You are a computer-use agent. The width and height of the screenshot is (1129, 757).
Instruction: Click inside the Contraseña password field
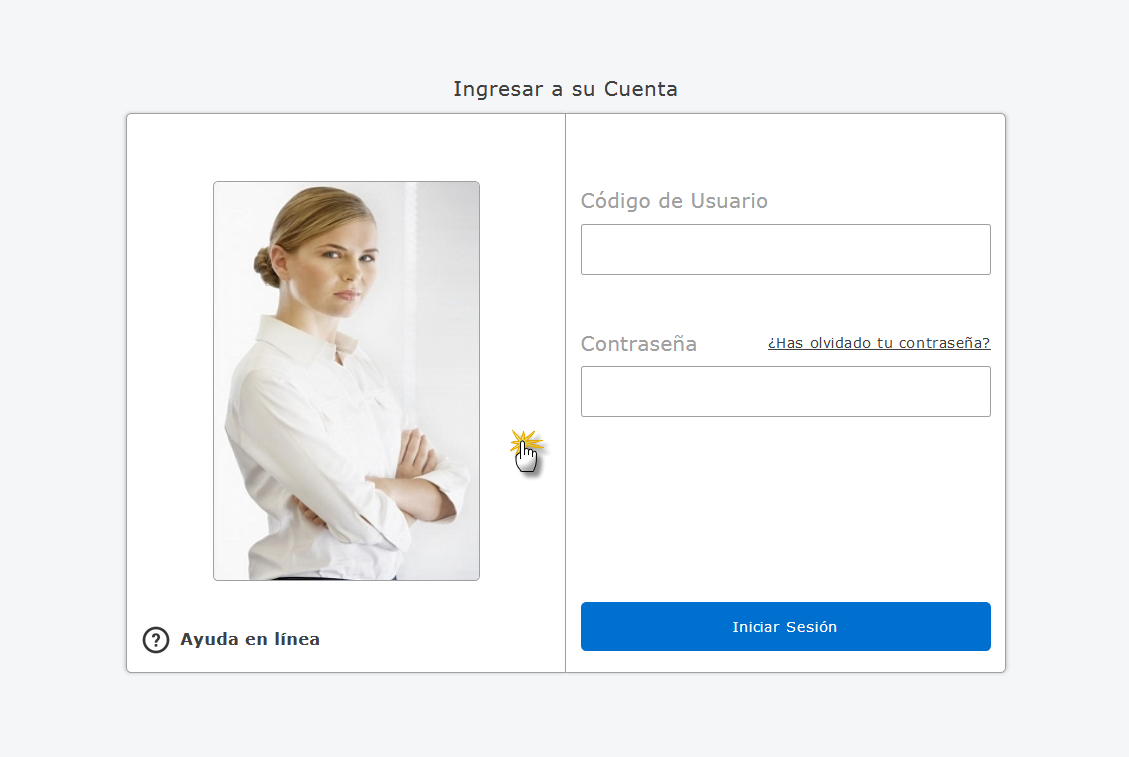(785, 391)
